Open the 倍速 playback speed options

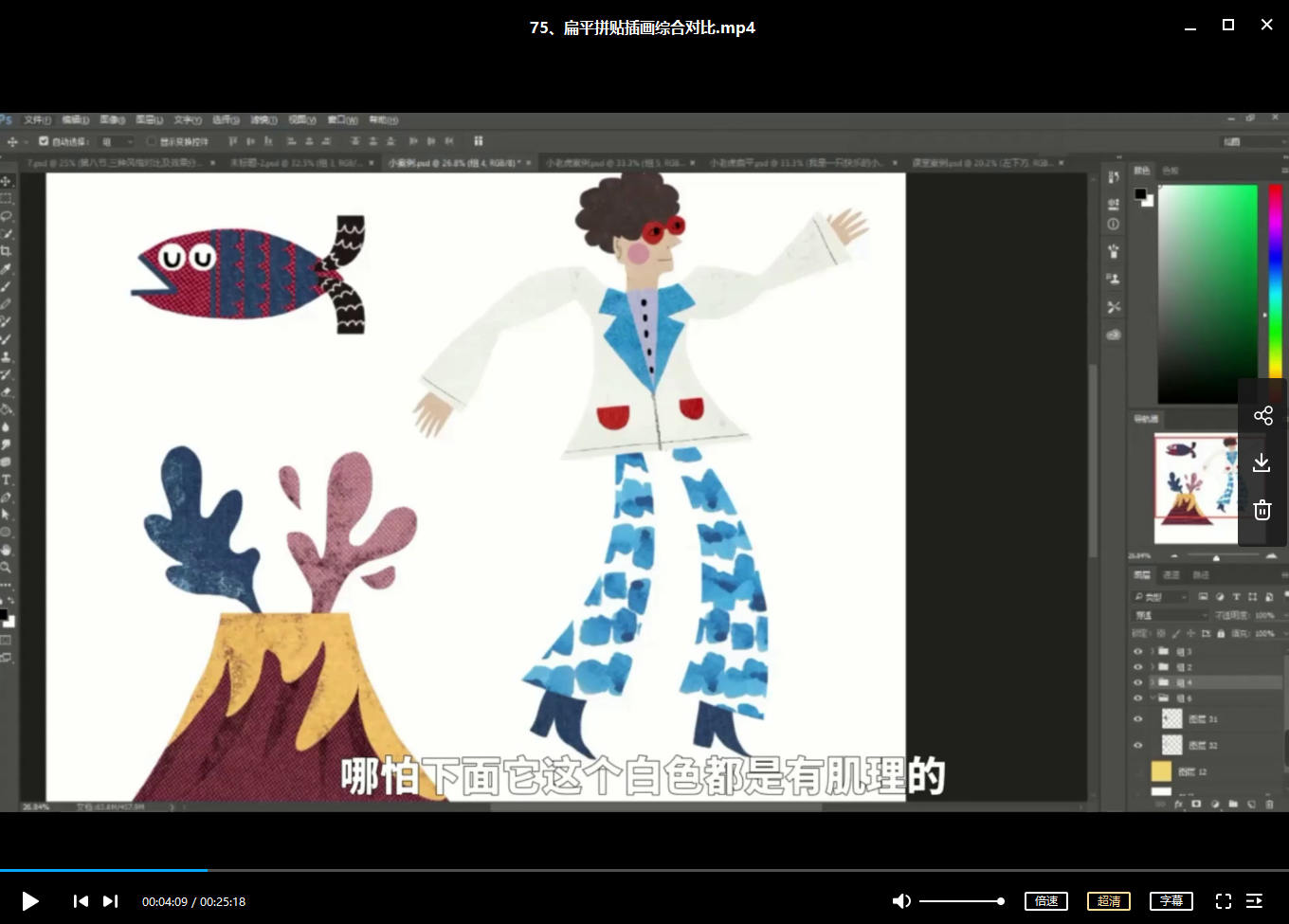point(1046,901)
